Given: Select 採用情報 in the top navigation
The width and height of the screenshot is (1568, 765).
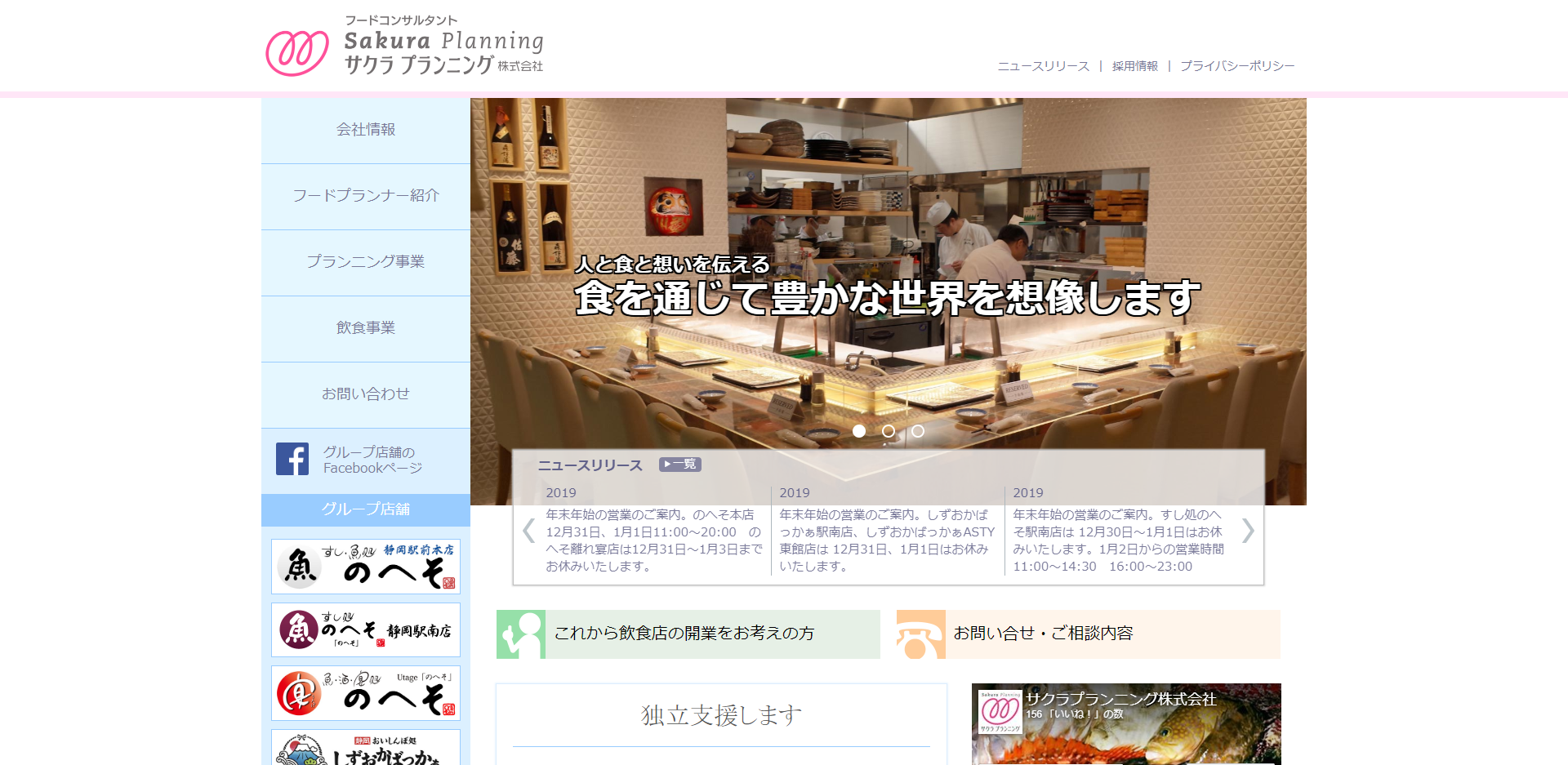Looking at the screenshot, I should [1134, 66].
